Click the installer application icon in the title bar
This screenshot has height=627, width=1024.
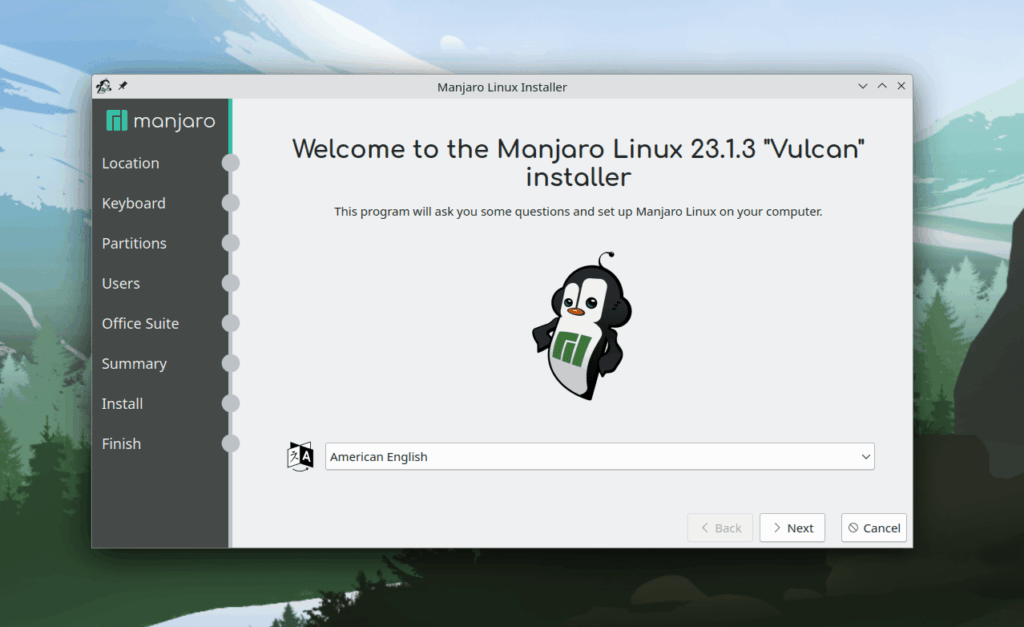102,86
